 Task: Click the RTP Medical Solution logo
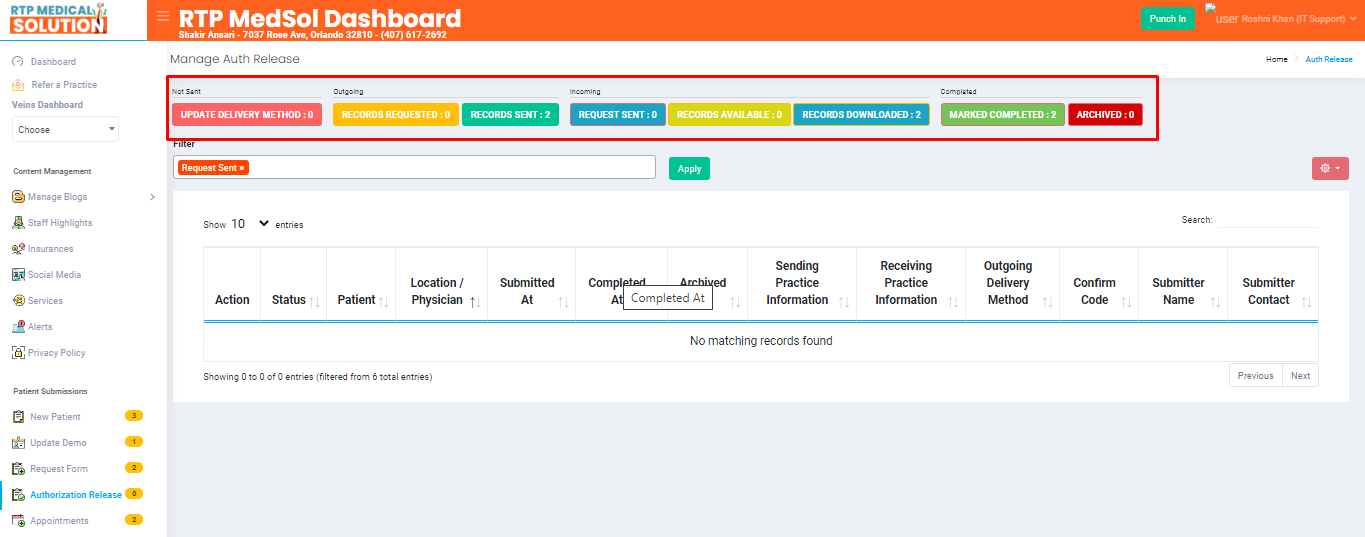57,20
